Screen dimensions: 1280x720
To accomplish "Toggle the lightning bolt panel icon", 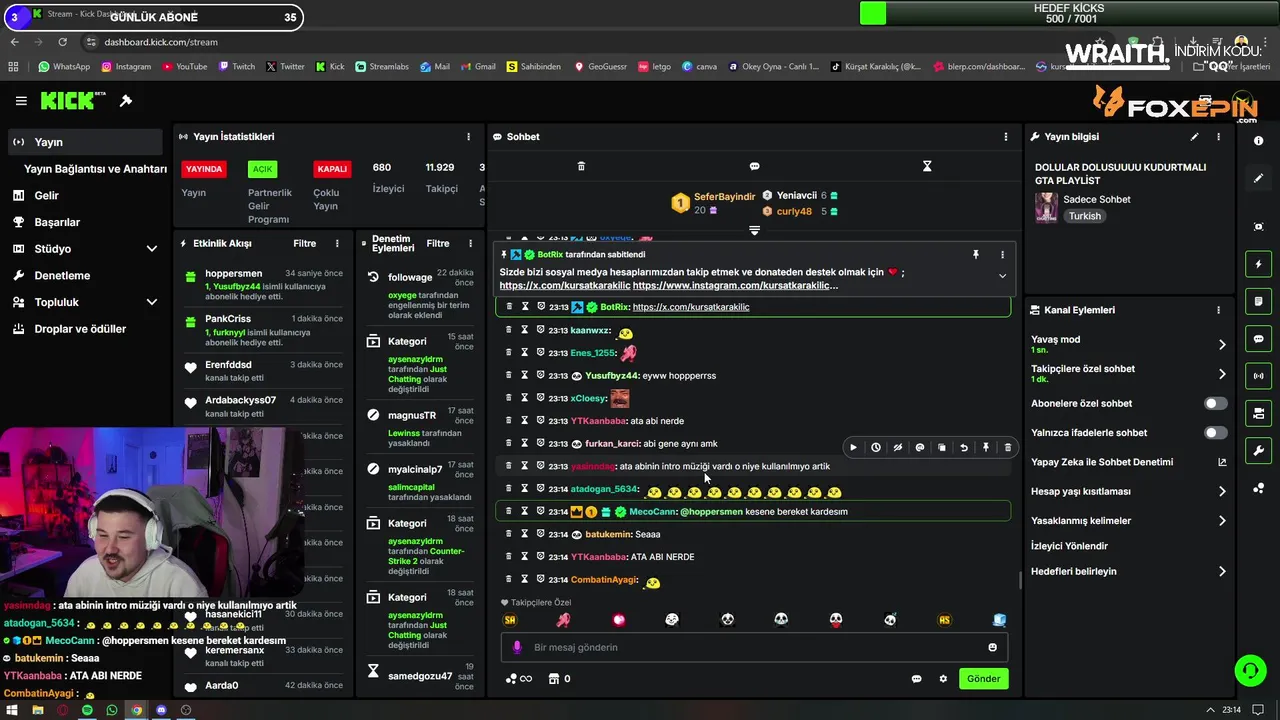I will tap(1258, 264).
